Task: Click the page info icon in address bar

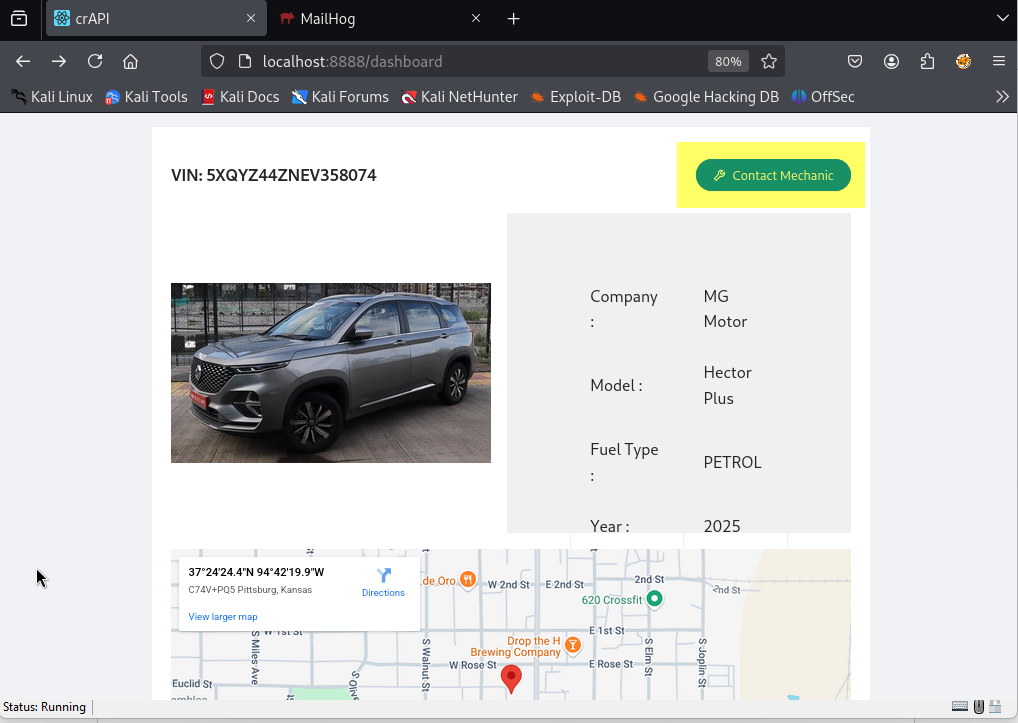Action: point(245,62)
